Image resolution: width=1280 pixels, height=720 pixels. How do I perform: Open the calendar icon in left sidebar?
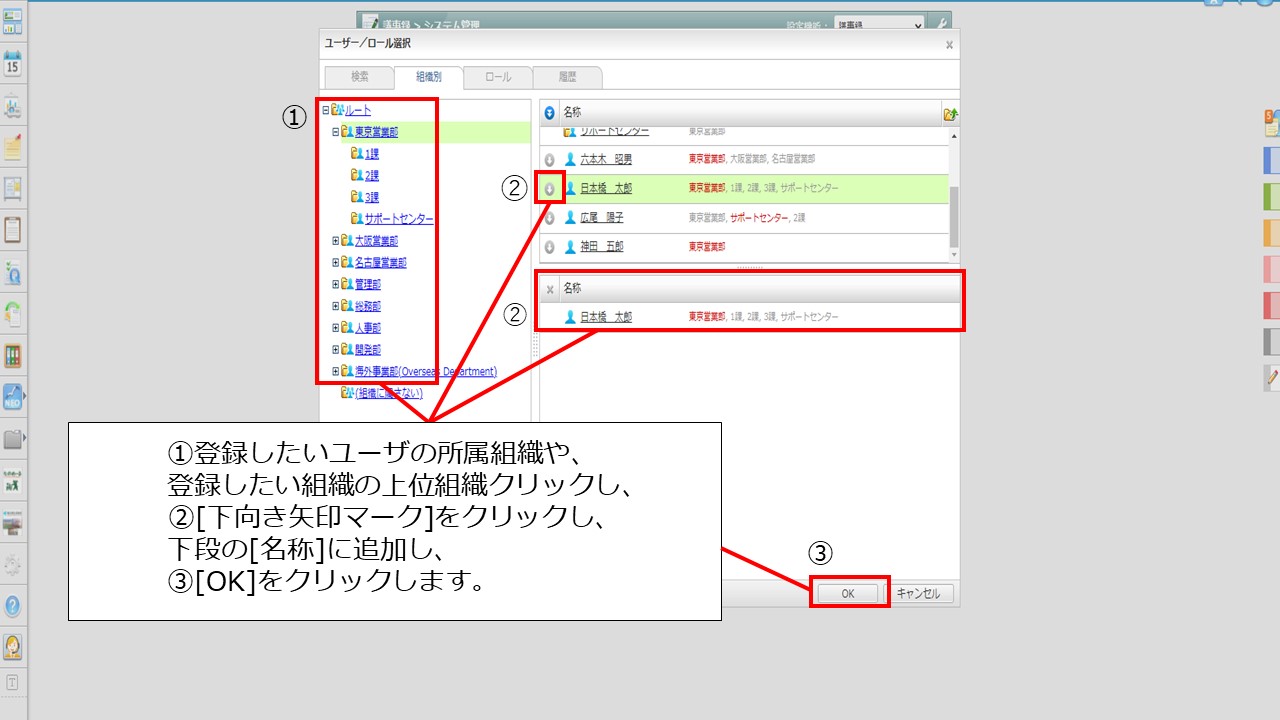point(13,65)
